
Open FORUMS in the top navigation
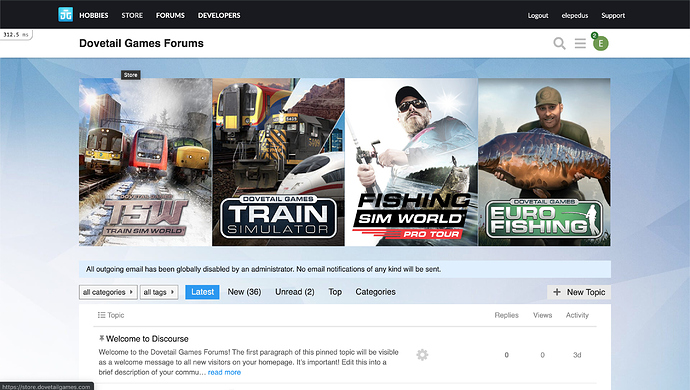(170, 15)
